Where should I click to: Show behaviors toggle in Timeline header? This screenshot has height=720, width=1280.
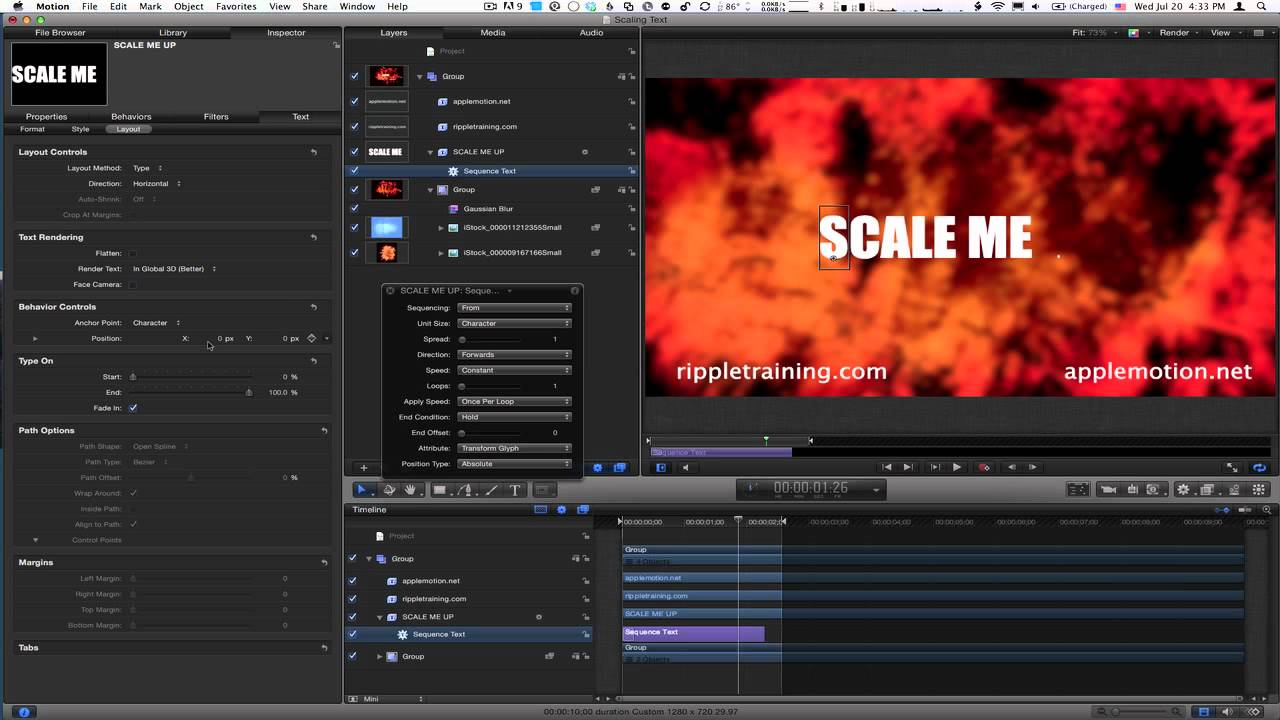pos(561,509)
